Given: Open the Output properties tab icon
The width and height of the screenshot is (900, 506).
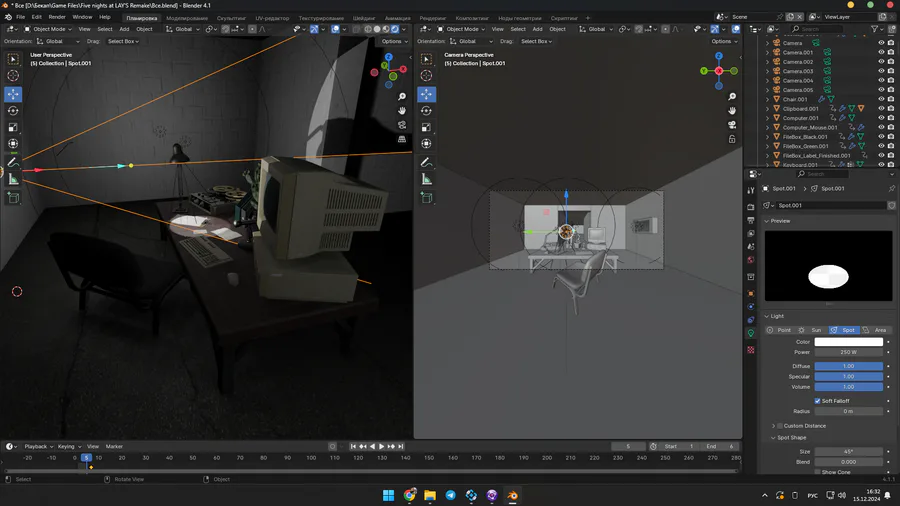Looking at the screenshot, I should tap(751, 220).
